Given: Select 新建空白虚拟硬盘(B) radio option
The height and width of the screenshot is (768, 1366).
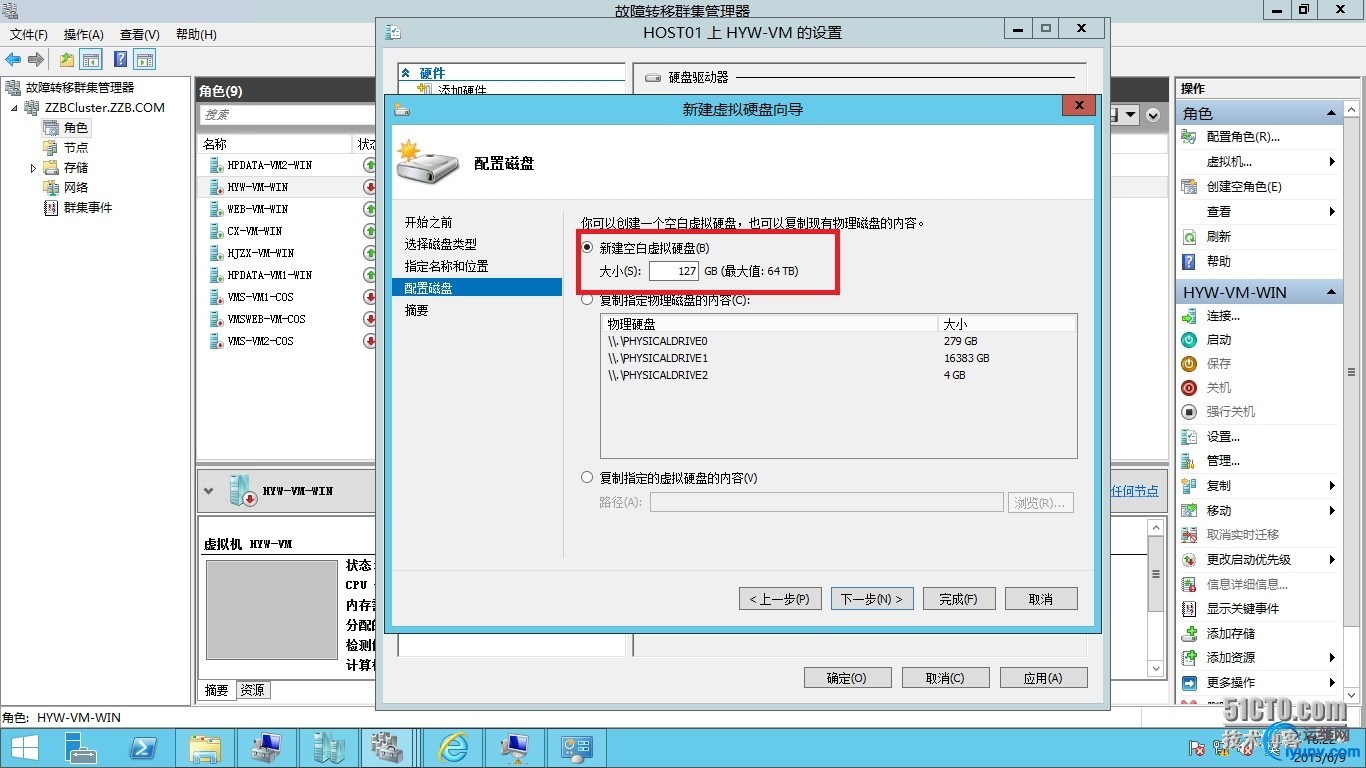Looking at the screenshot, I should point(588,247).
